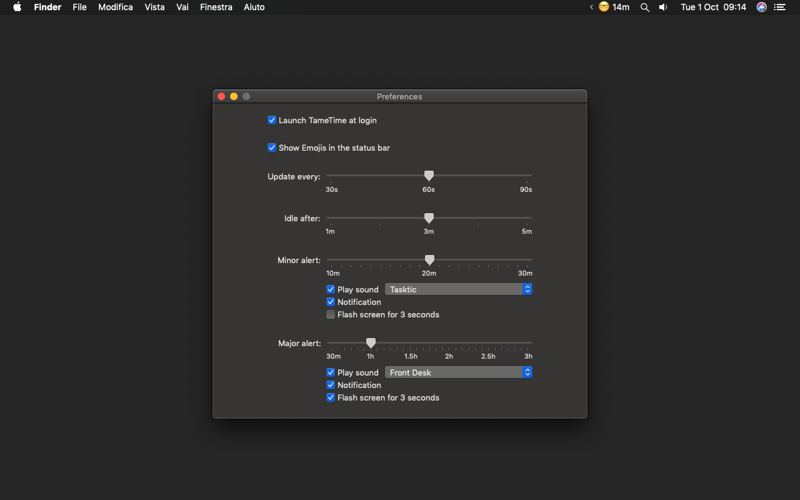The height and width of the screenshot is (500, 800).
Task: Open the Apple menu
Action: coord(17,7)
